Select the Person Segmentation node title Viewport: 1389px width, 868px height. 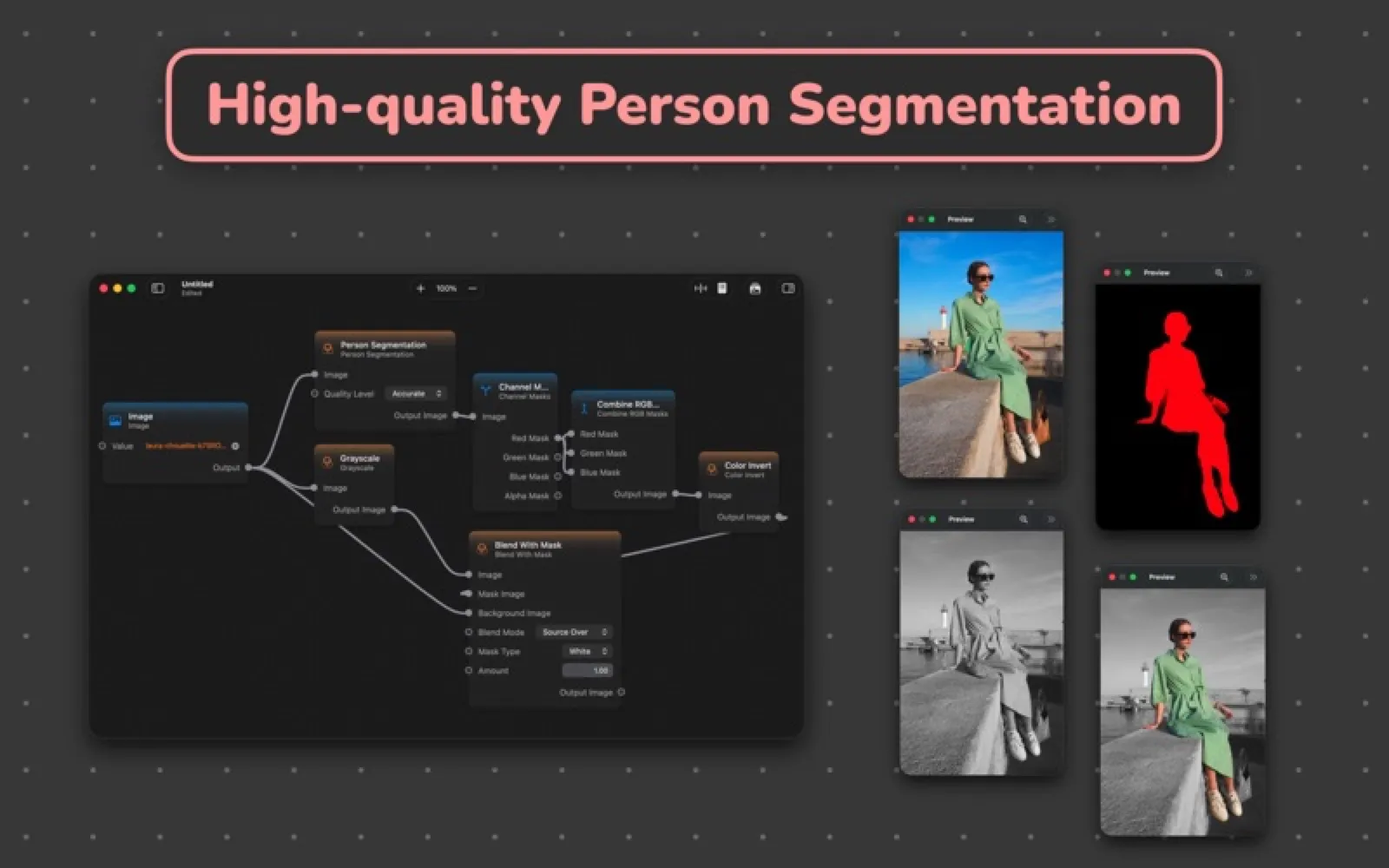(x=383, y=345)
